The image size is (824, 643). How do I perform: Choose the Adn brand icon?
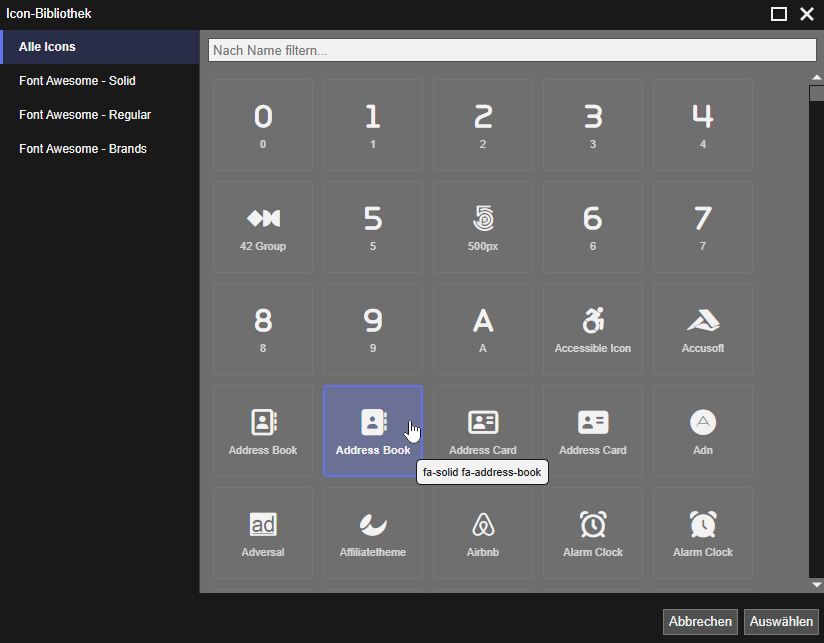click(x=703, y=431)
